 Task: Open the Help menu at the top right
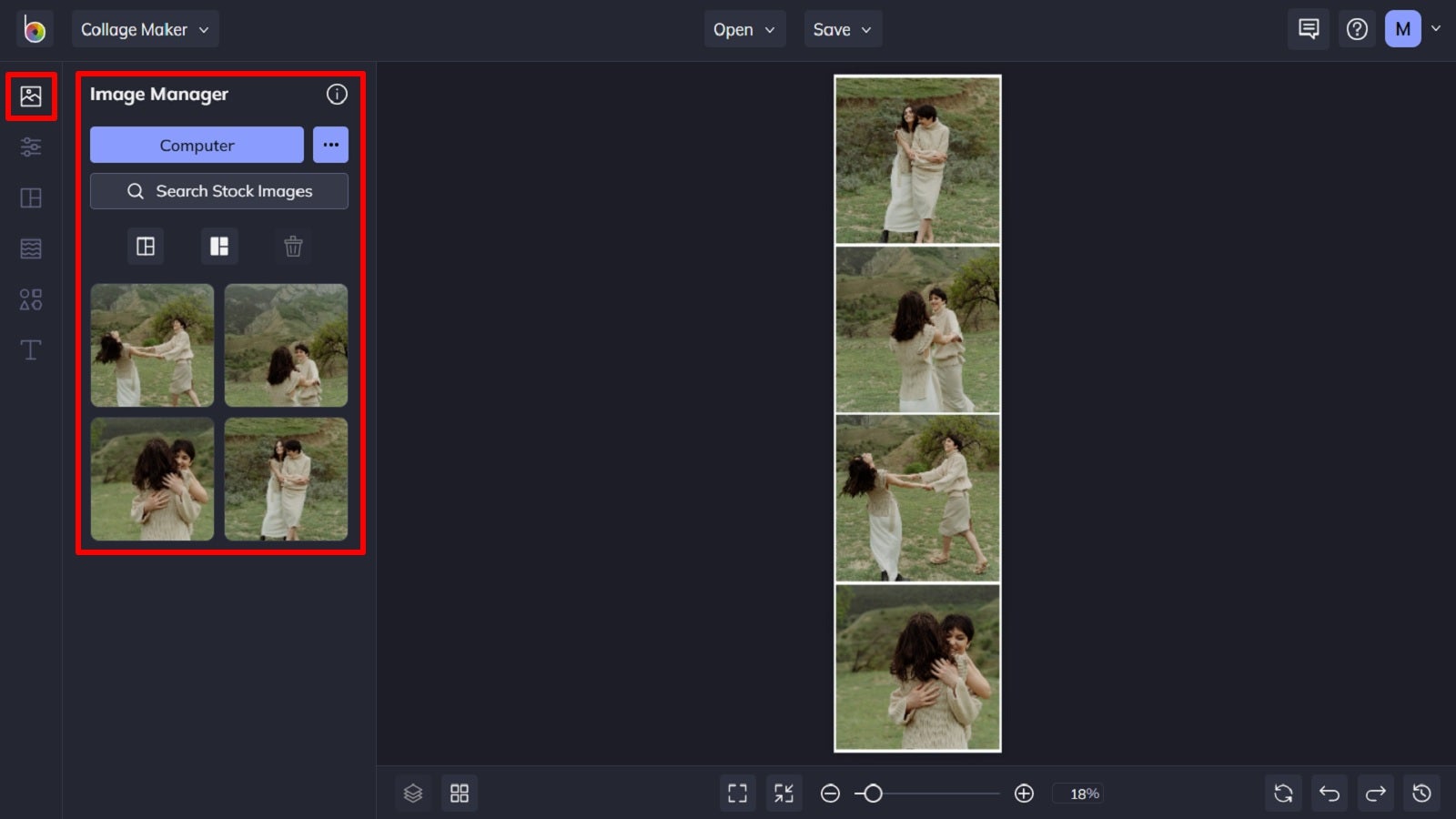(1357, 28)
